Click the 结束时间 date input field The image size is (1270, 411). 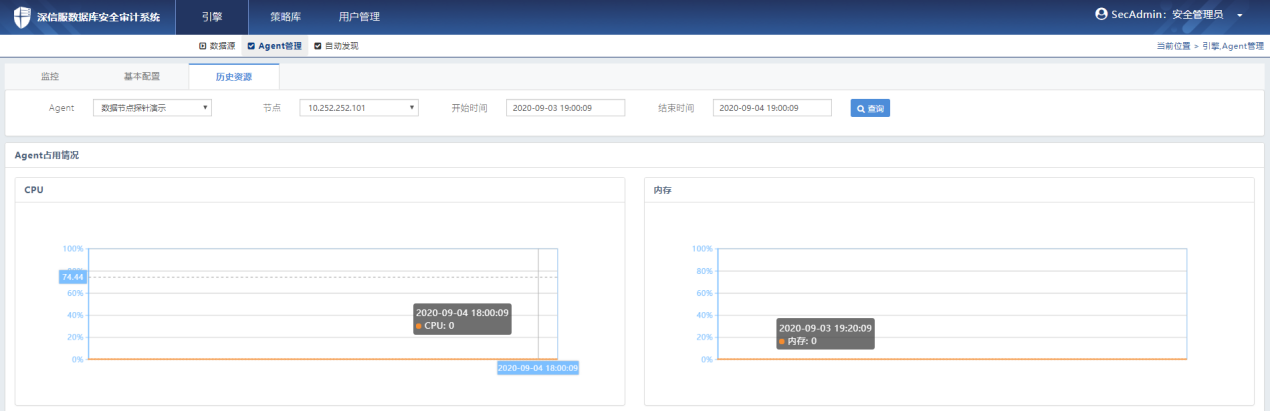coord(772,108)
